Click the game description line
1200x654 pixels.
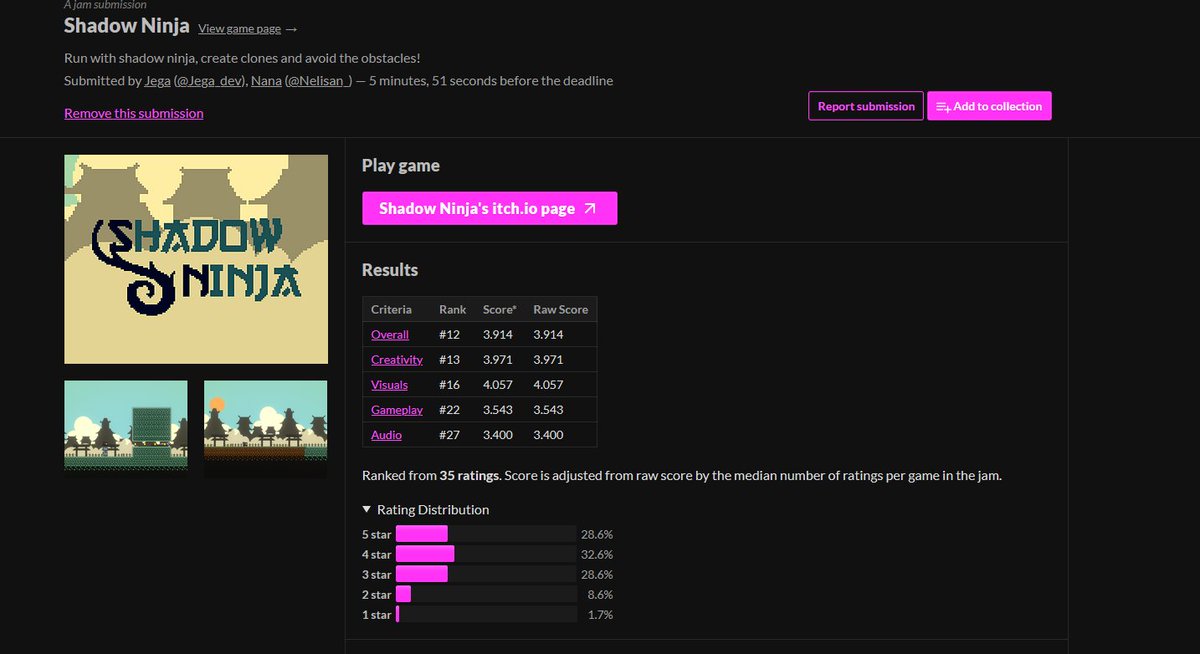pyautogui.click(x=242, y=58)
